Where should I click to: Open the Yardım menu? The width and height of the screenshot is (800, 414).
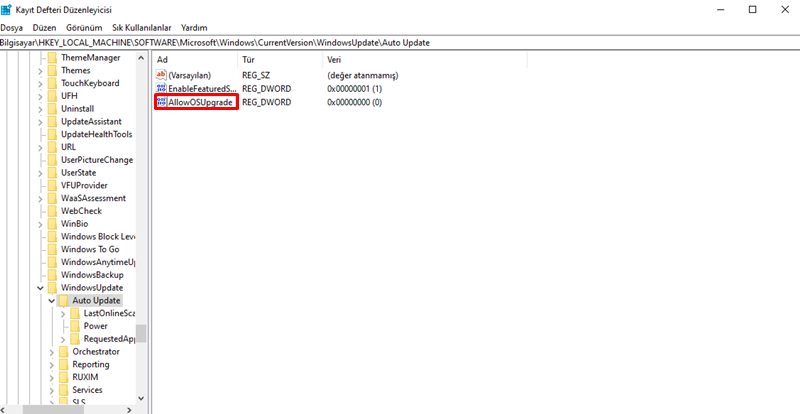point(194,28)
